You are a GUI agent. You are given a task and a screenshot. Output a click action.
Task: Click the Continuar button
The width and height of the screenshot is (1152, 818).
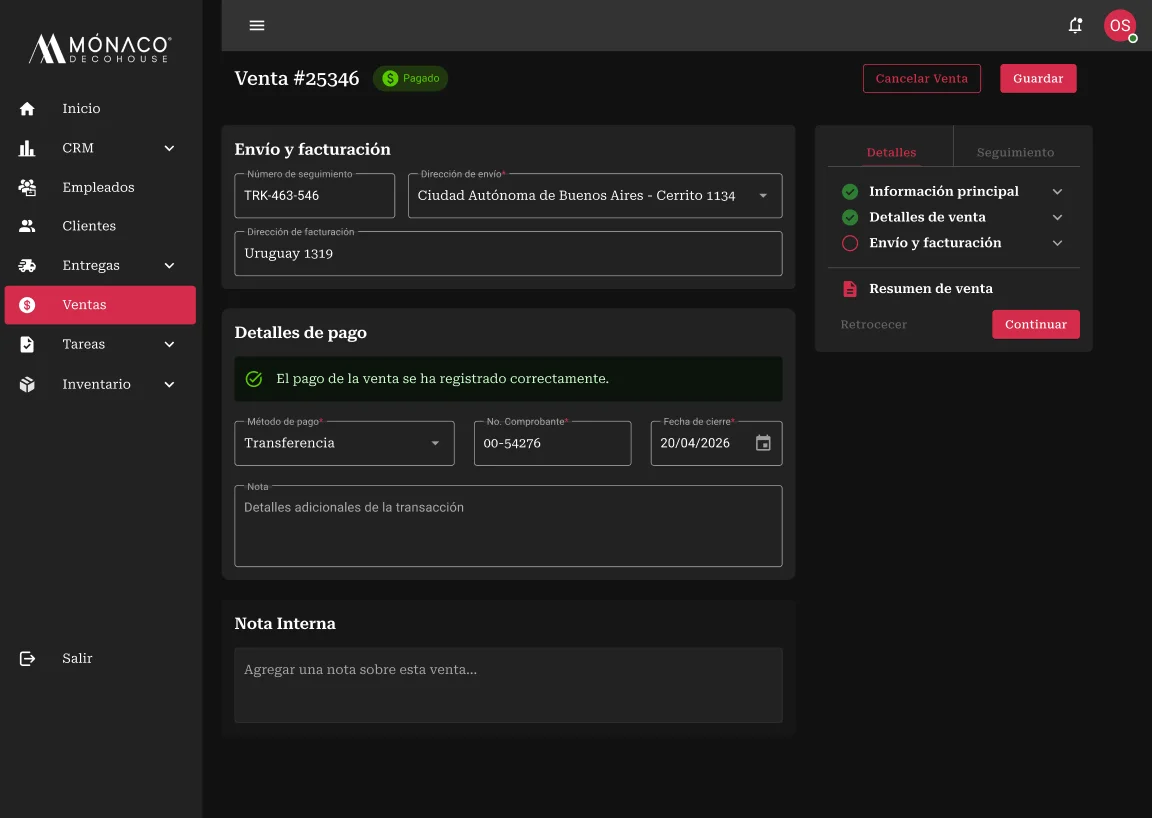coord(1035,324)
